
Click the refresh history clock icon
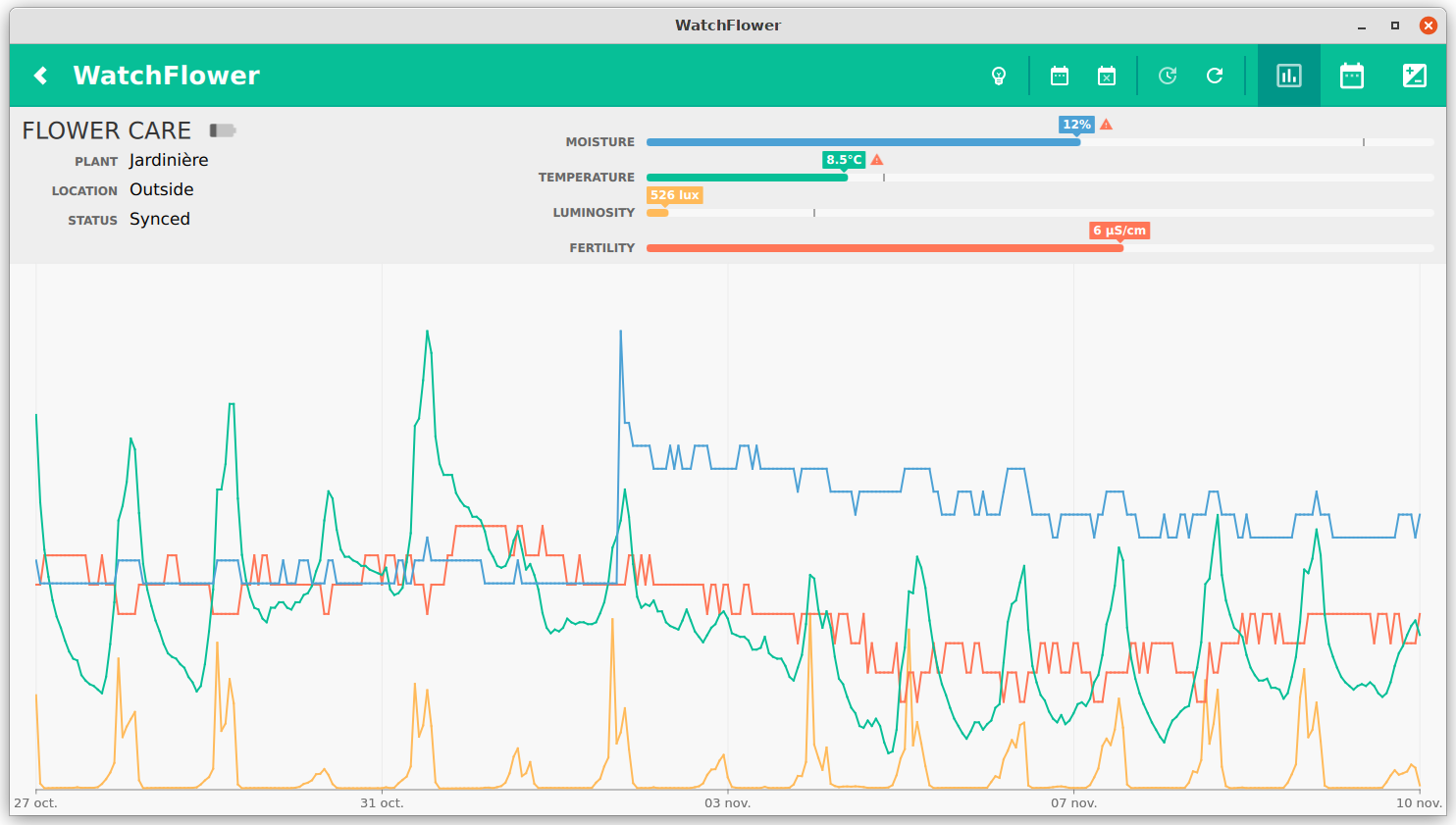[1168, 76]
